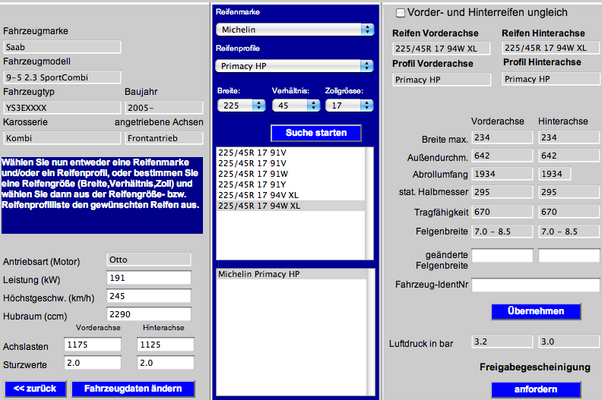Viewport: 602px width, 400px height.
Task: Click the Antriebsart field showing Otto
Action: [x=149, y=260]
